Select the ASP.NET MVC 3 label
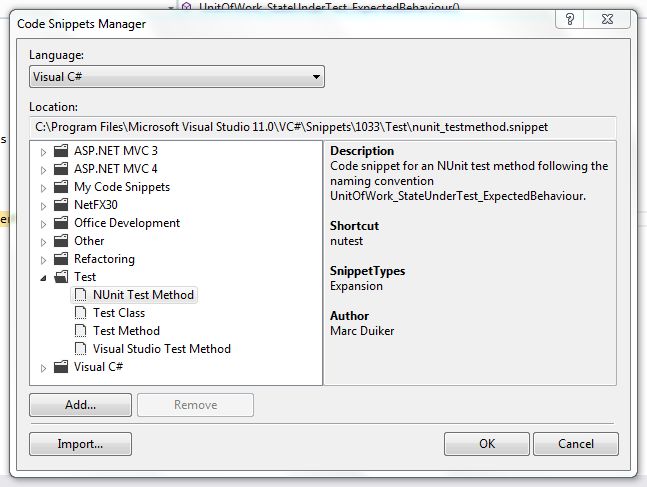The image size is (647, 487). [x=116, y=151]
